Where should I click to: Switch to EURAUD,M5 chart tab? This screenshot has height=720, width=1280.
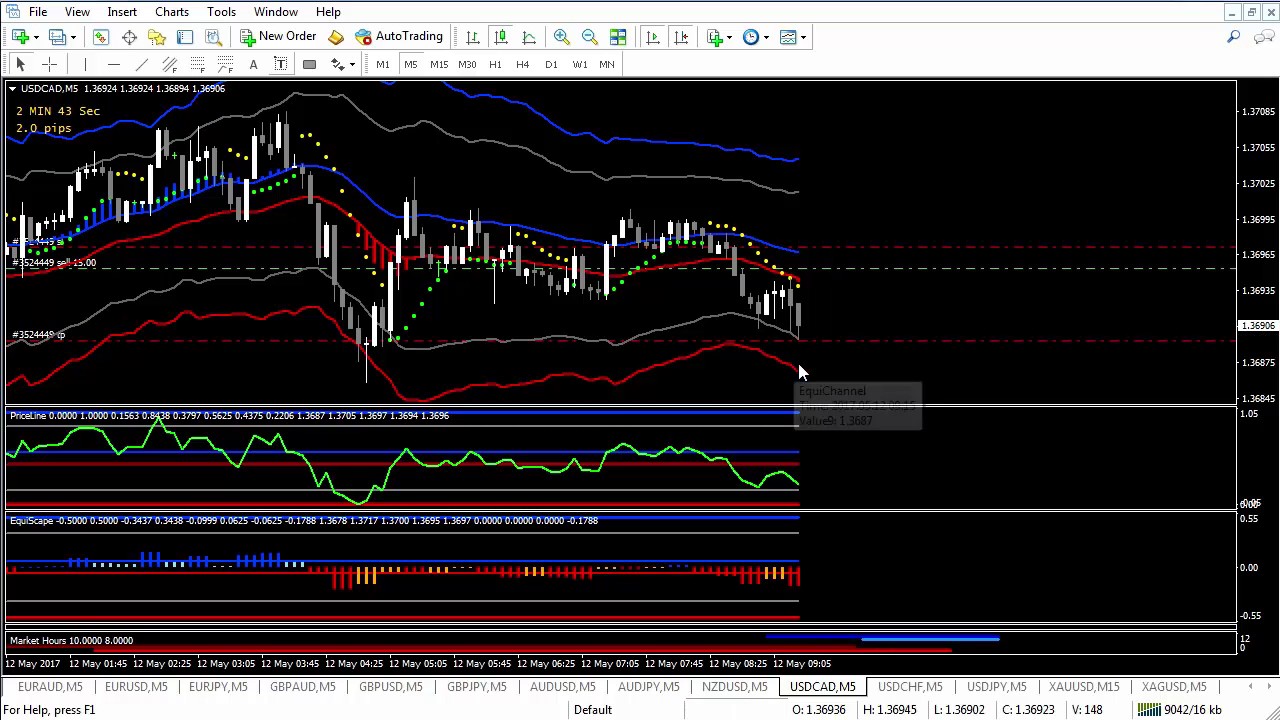pyautogui.click(x=50, y=687)
